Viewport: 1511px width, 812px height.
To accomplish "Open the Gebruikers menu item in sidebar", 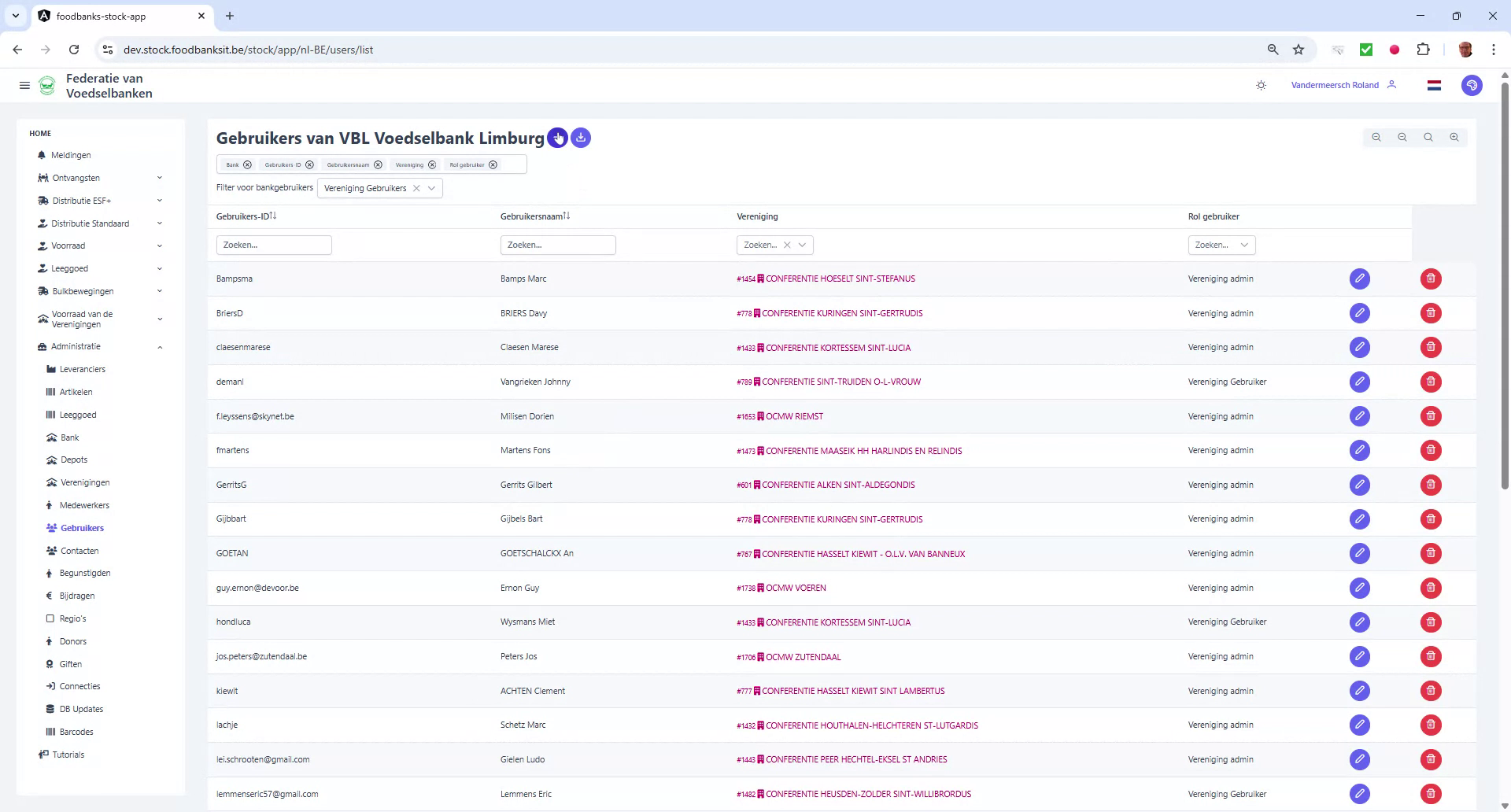I will [x=83, y=528].
